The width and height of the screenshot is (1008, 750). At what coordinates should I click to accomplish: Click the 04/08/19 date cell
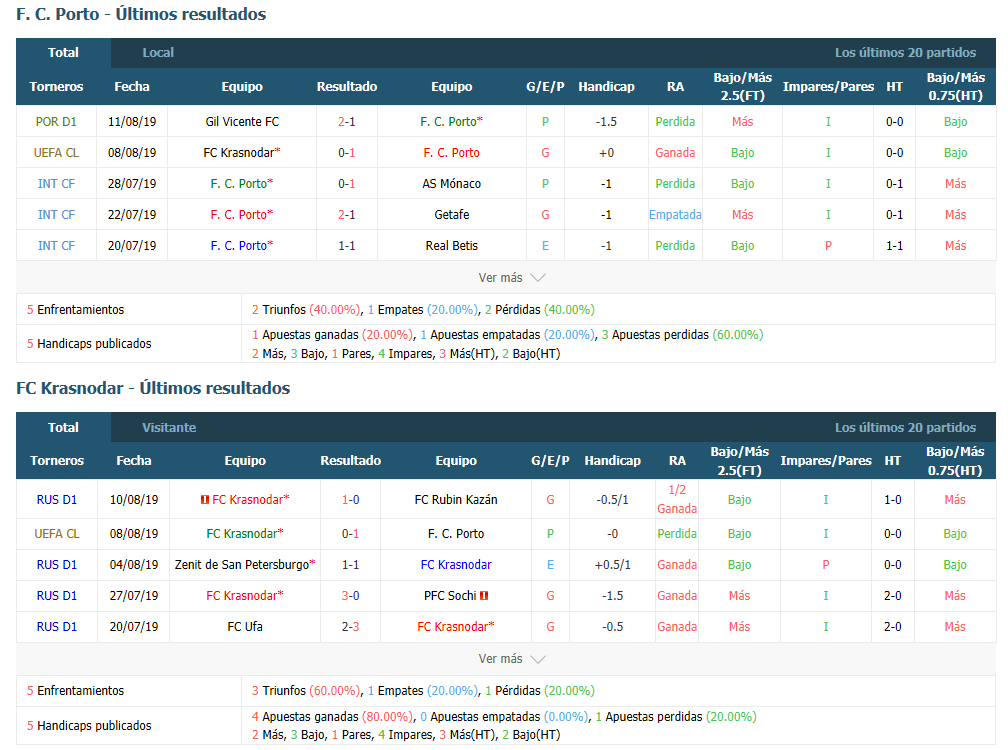pos(134,564)
